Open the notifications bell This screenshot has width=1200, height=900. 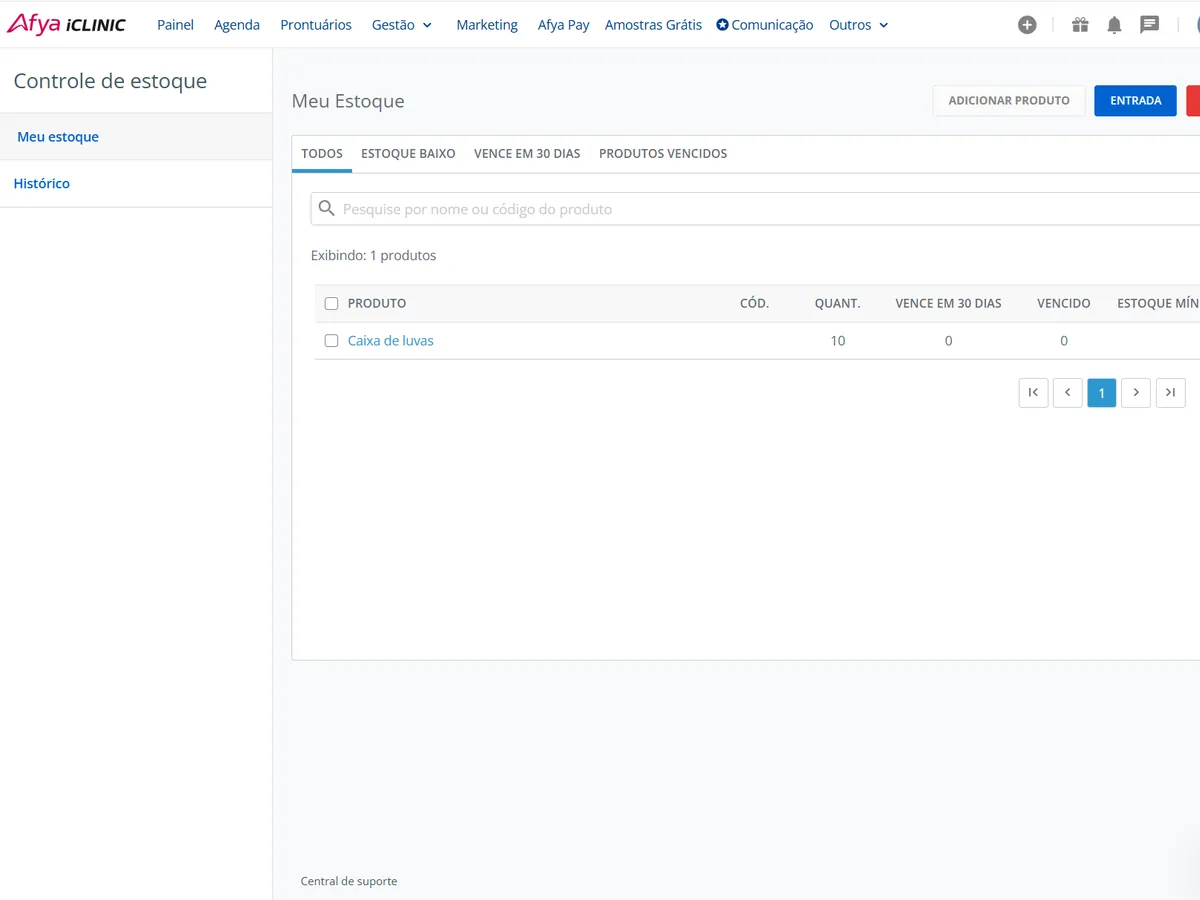1114,25
